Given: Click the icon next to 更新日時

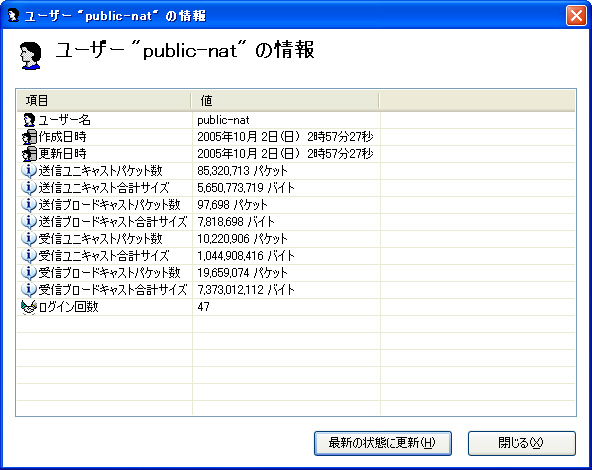Looking at the screenshot, I should tap(29, 154).
